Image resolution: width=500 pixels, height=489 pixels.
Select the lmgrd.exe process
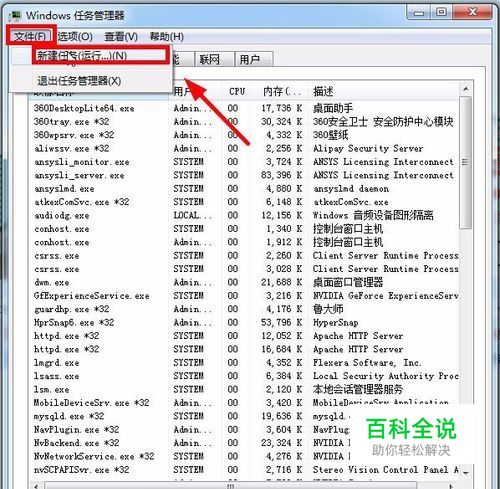(x=57, y=363)
